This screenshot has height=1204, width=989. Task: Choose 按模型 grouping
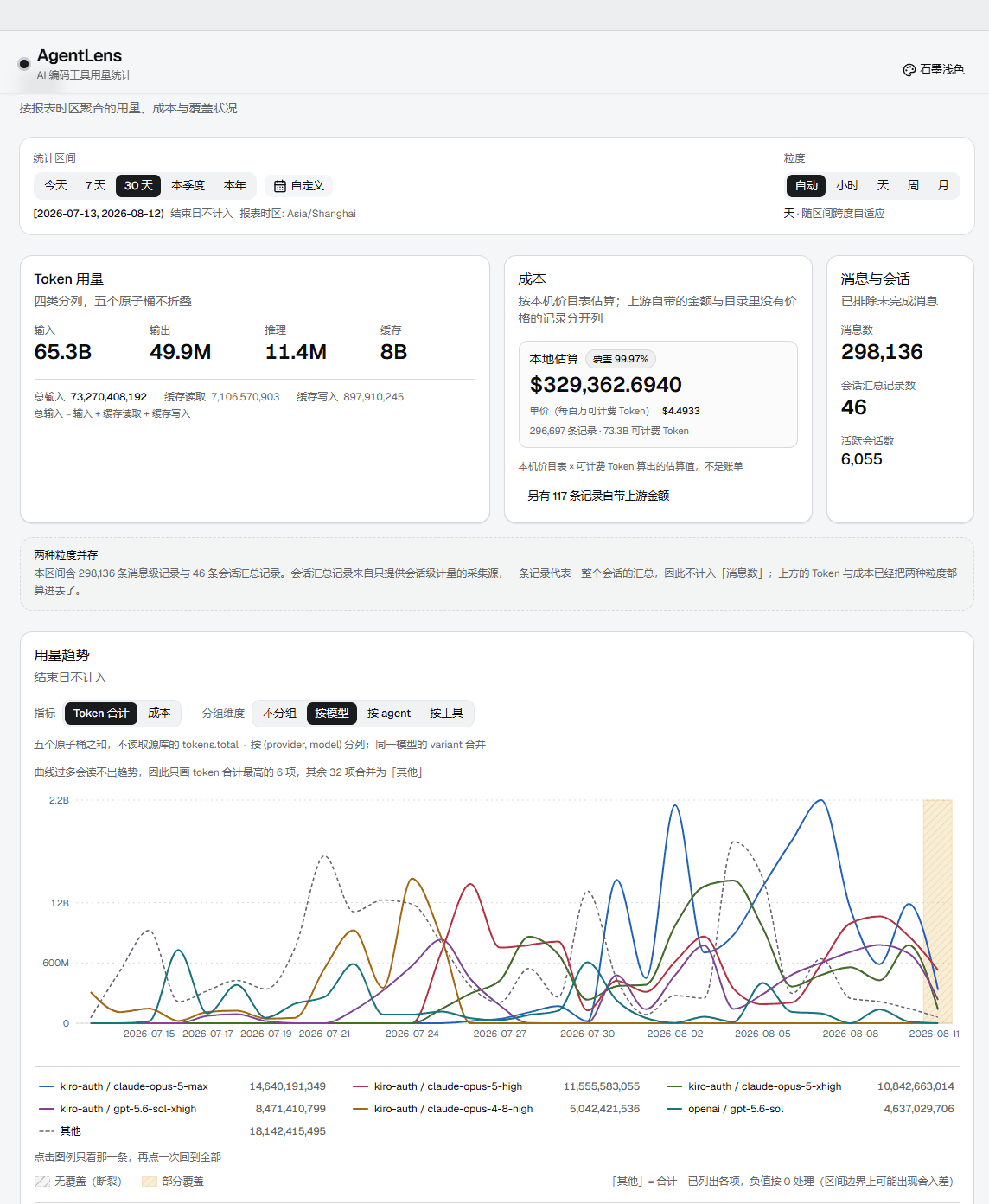pyautogui.click(x=332, y=713)
